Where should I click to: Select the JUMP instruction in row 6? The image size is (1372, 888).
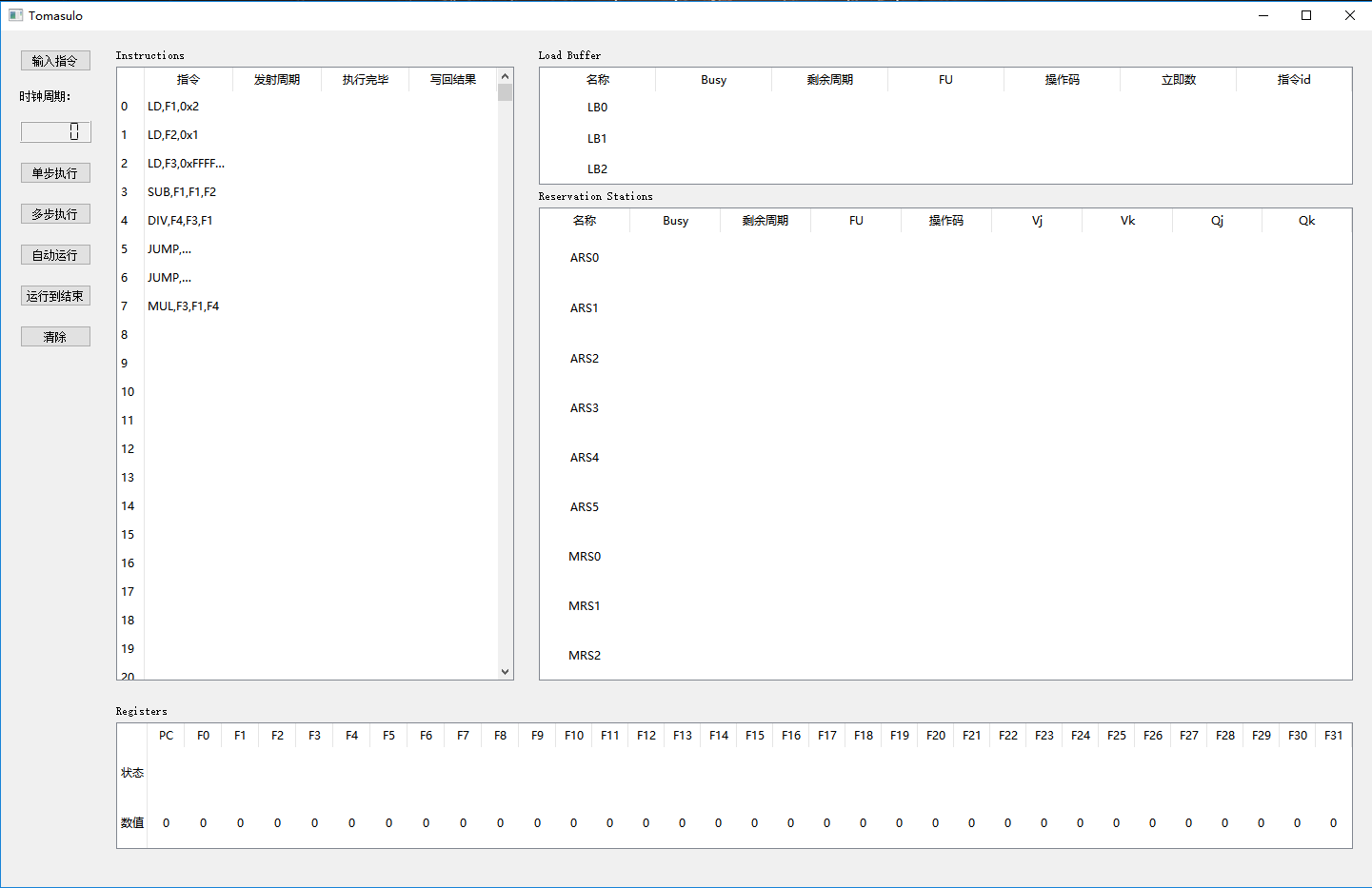[x=169, y=278]
